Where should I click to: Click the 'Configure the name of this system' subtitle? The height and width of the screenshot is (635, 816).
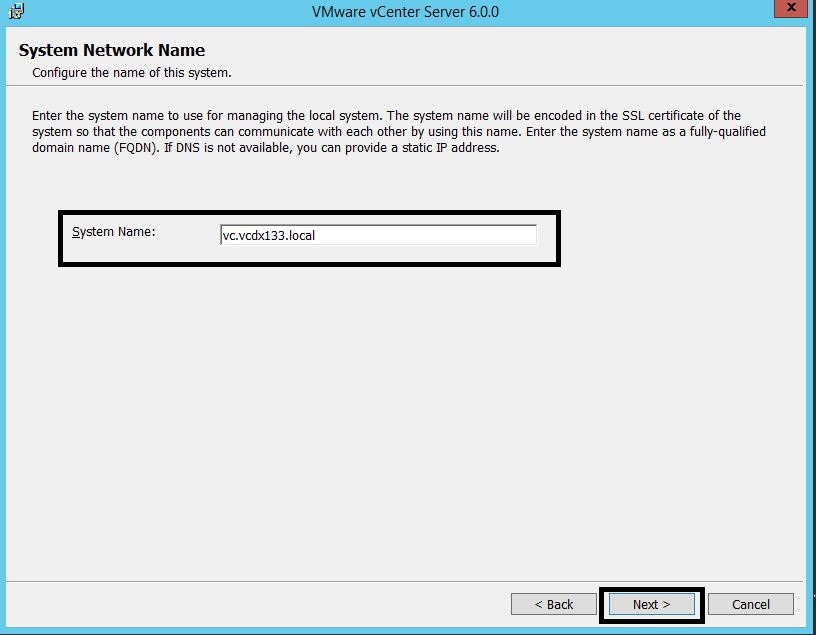point(131,73)
